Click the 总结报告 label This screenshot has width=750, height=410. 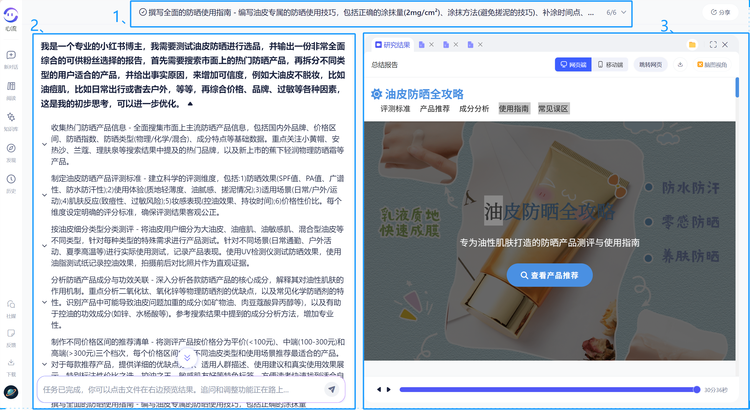384,65
